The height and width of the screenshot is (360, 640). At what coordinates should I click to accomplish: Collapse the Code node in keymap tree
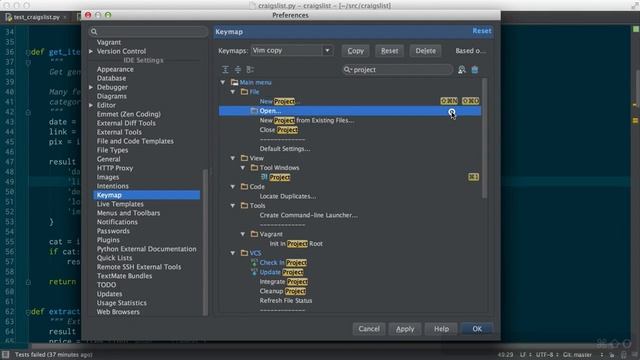coord(233,187)
